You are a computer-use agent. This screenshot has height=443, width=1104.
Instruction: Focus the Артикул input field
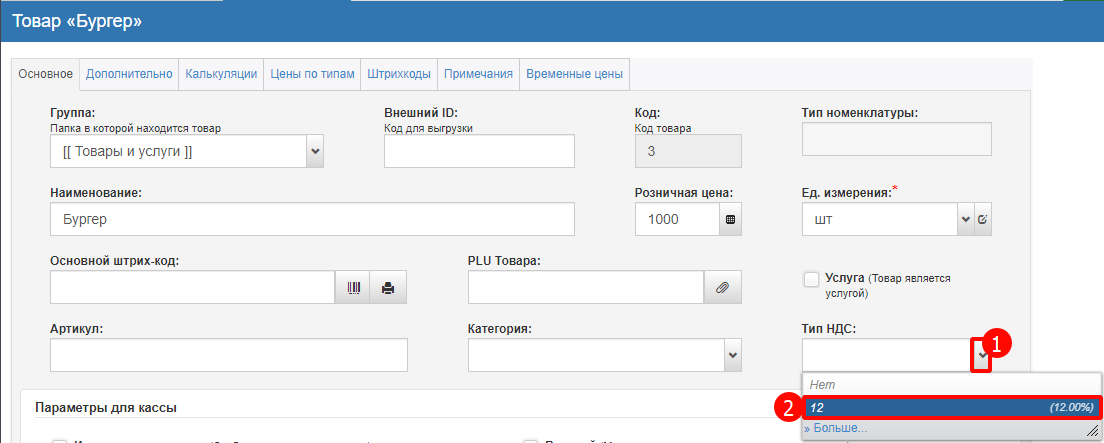tap(228, 355)
